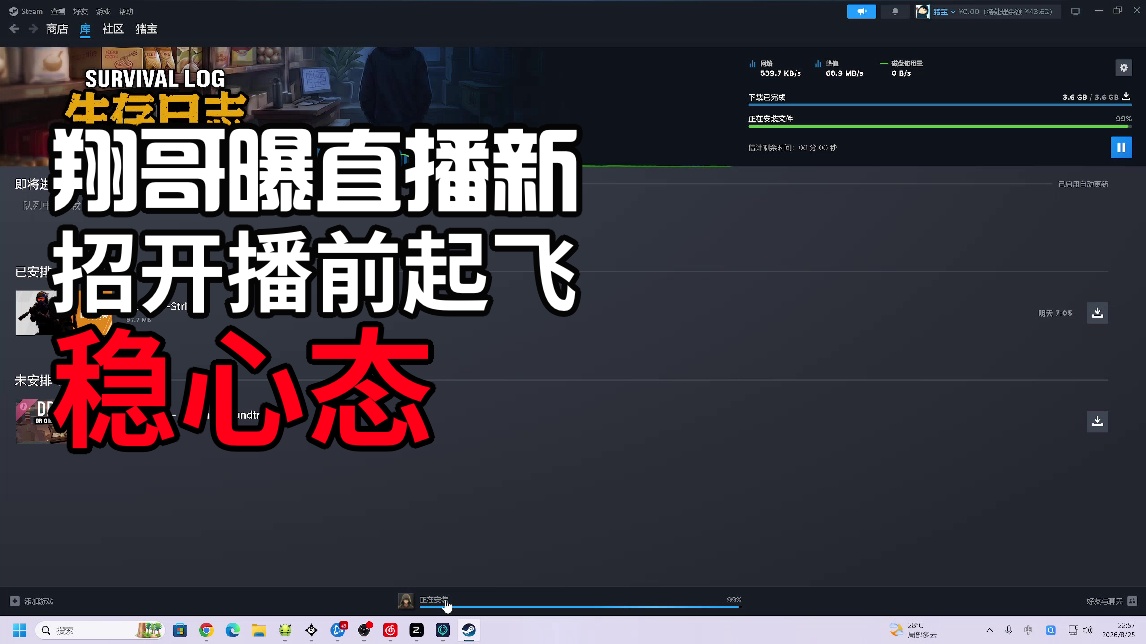Open the 查看 (View) menu next to Steam
The image size is (1146, 644).
point(58,11)
